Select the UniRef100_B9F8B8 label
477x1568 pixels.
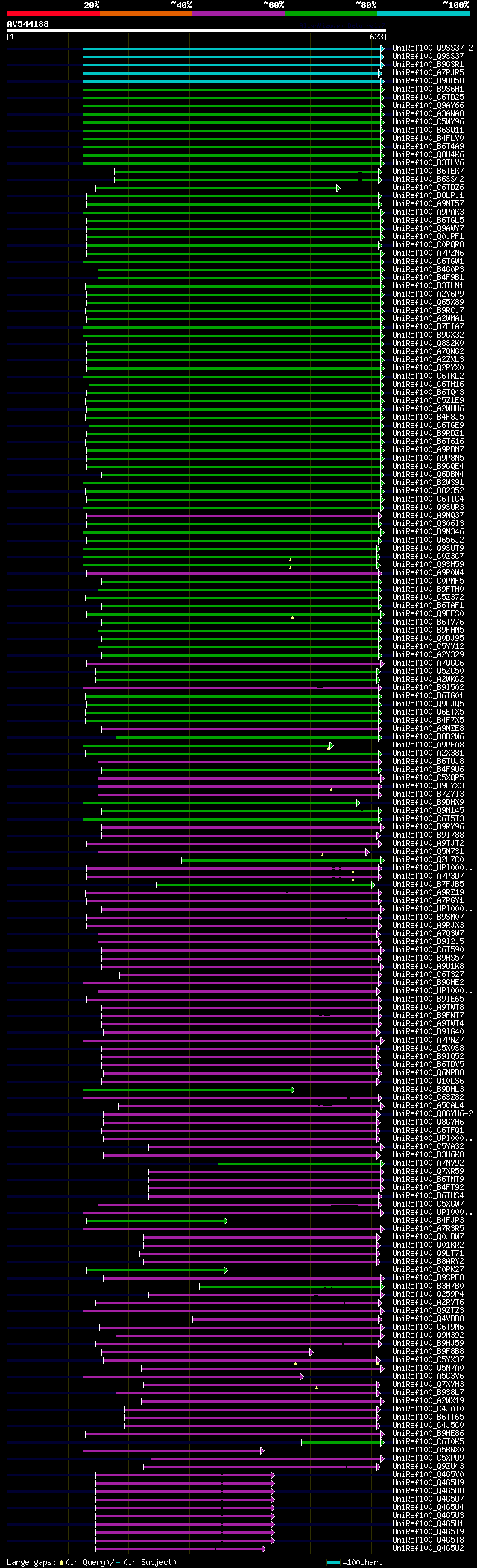click(x=428, y=1351)
